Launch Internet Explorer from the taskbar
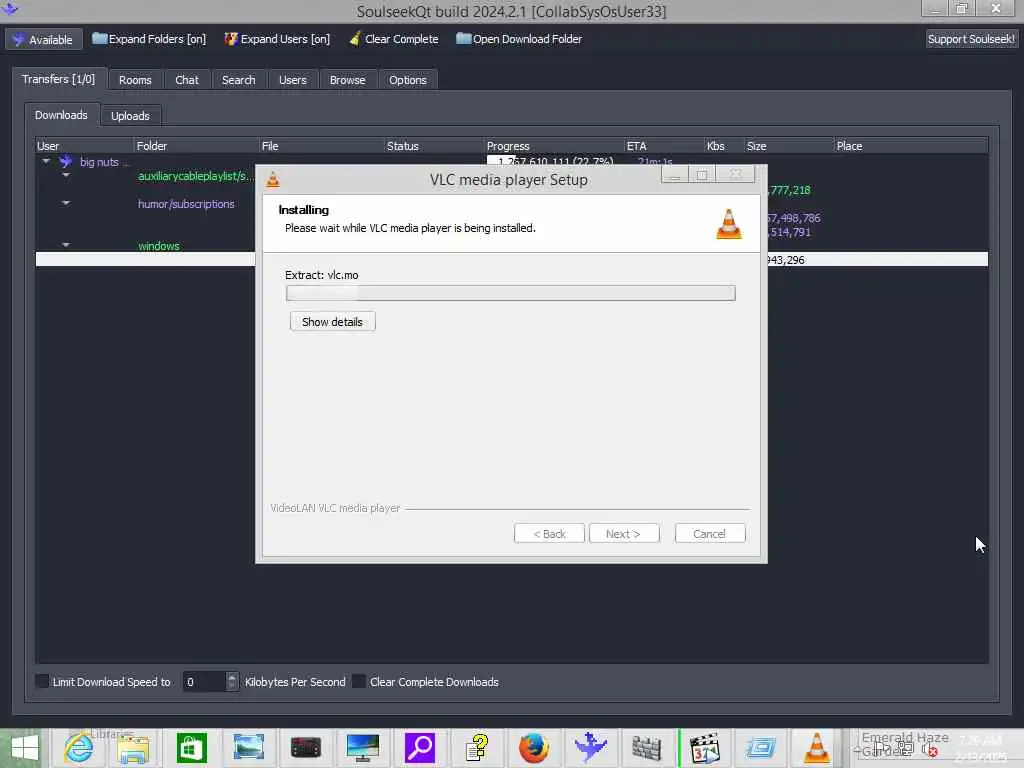The image size is (1024, 768). coord(78,748)
